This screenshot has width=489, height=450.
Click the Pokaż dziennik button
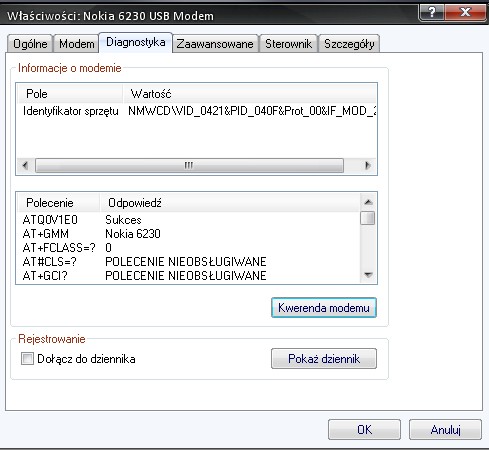click(x=324, y=359)
